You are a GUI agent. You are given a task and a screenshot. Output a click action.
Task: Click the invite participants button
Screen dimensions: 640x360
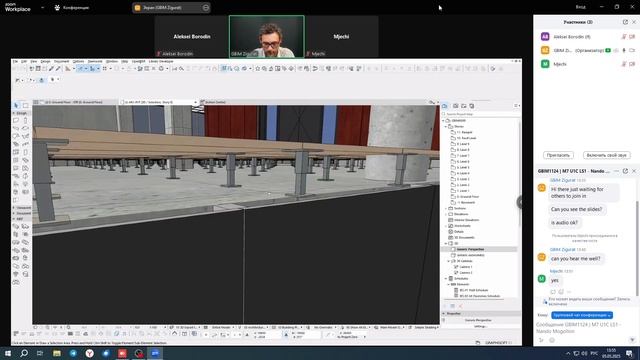point(558,155)
